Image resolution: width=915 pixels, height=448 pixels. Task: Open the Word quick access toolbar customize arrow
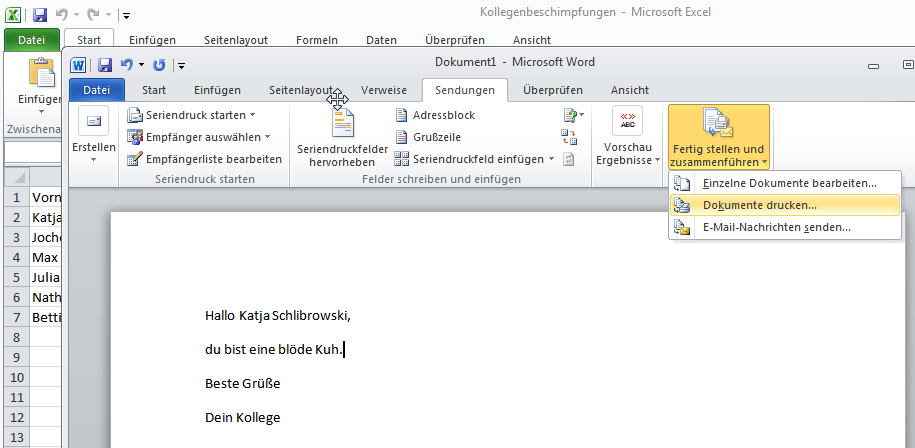(181, 65)
